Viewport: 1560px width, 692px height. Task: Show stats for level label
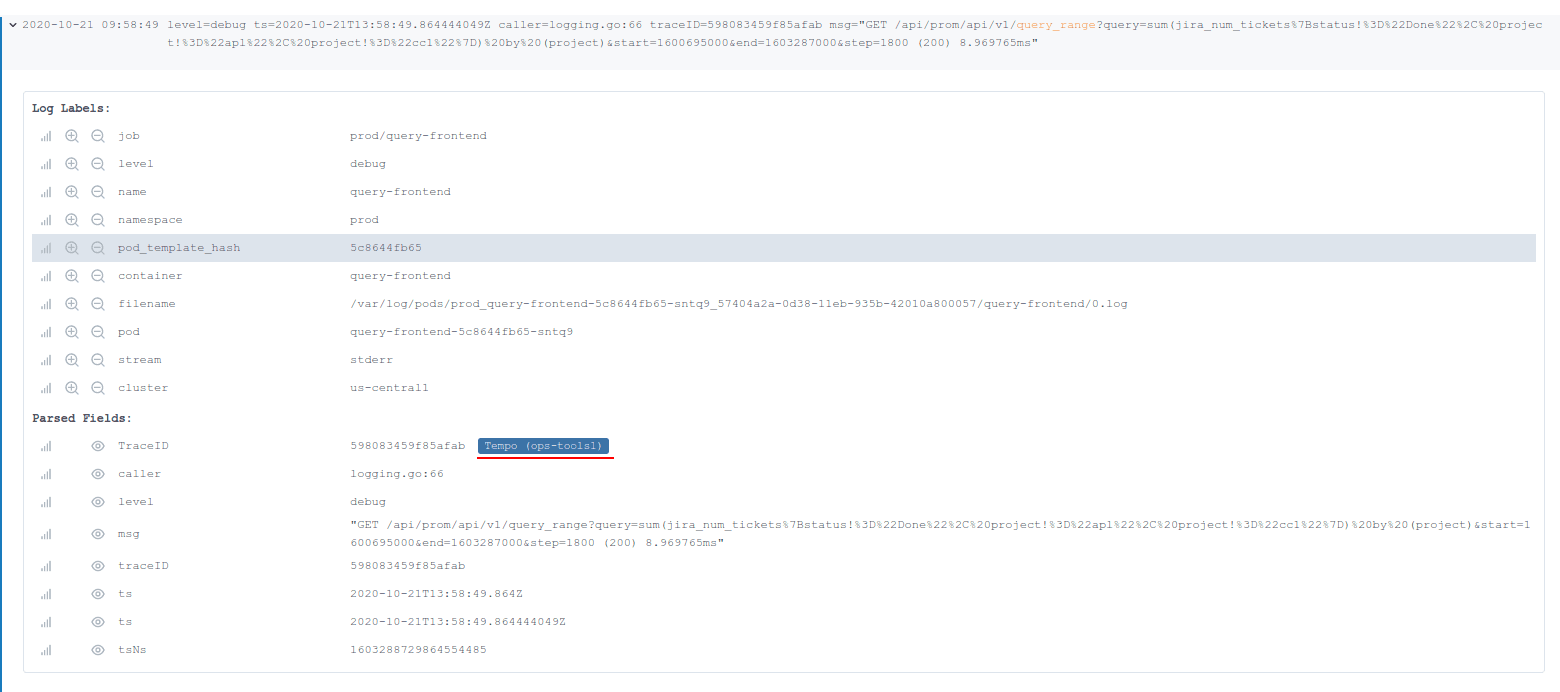tap(46, 164)
